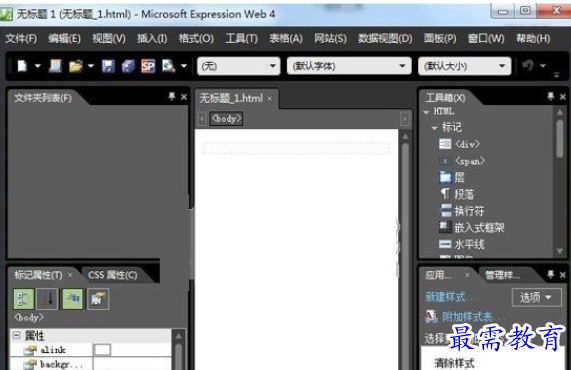Click the toolbox scrollbar down arrow

point(560,251)
